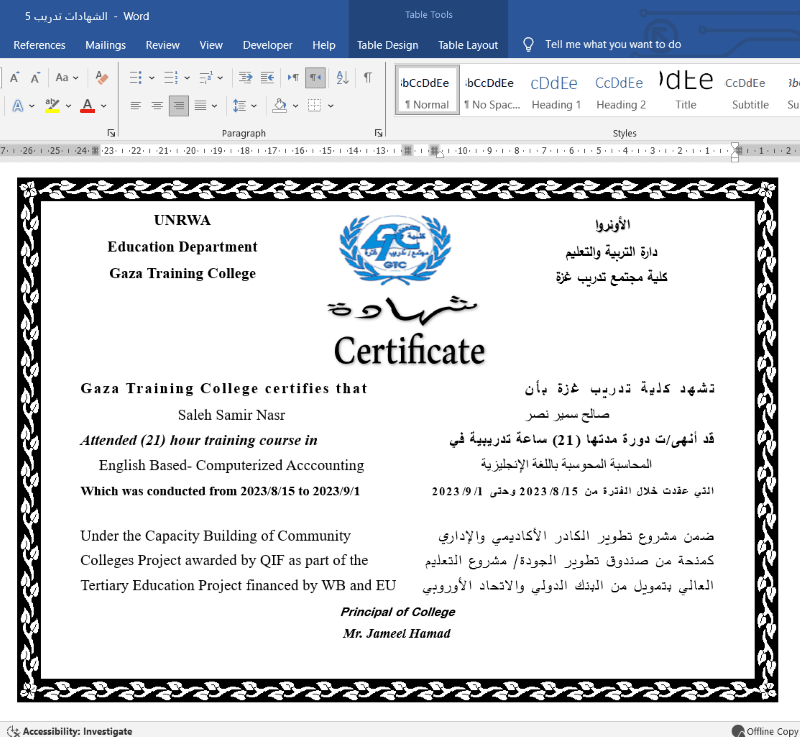Click the Tell me what you want to do box
800x737 pixels.
coord(612,45)
